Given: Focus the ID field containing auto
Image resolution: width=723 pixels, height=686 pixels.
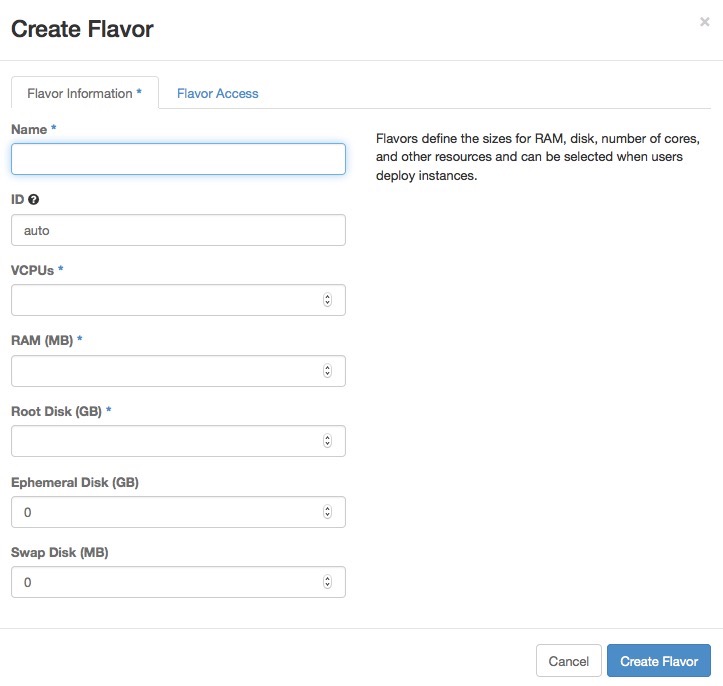Looking at the screenshot, I should 178,230.
